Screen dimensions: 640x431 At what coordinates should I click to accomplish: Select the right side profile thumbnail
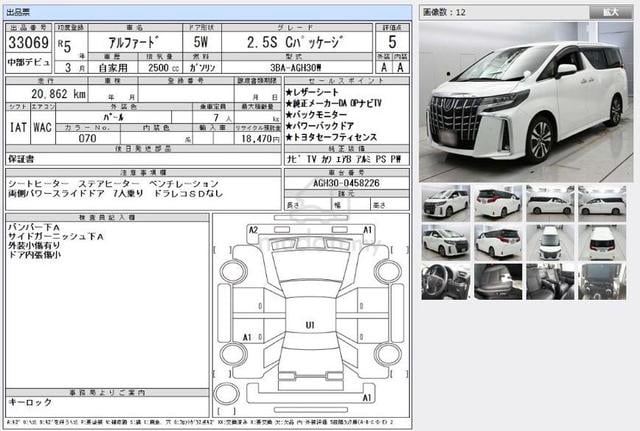point(602,203)
